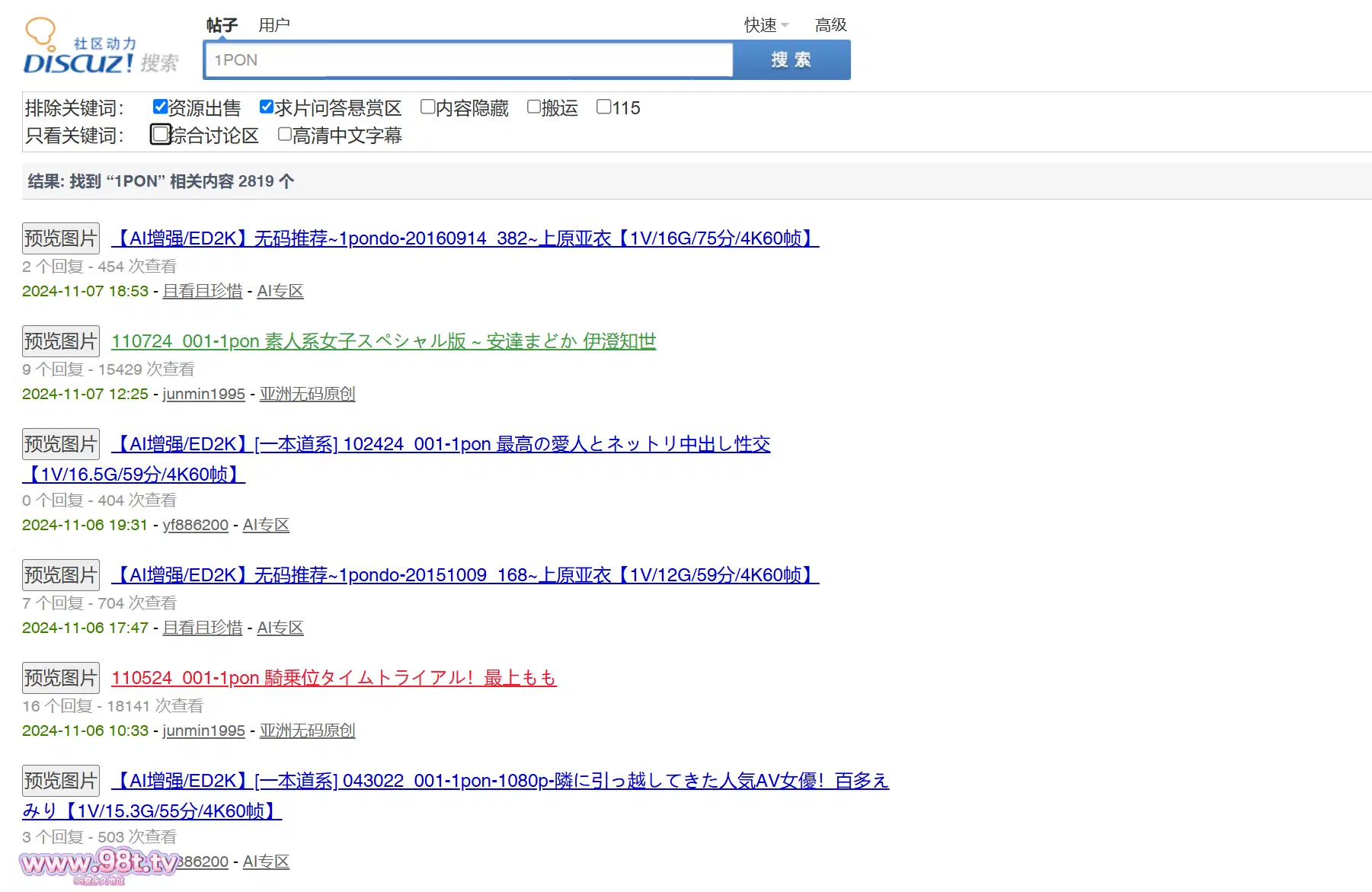Open the red 110524_001-1pon post link

tap(334, 678)
